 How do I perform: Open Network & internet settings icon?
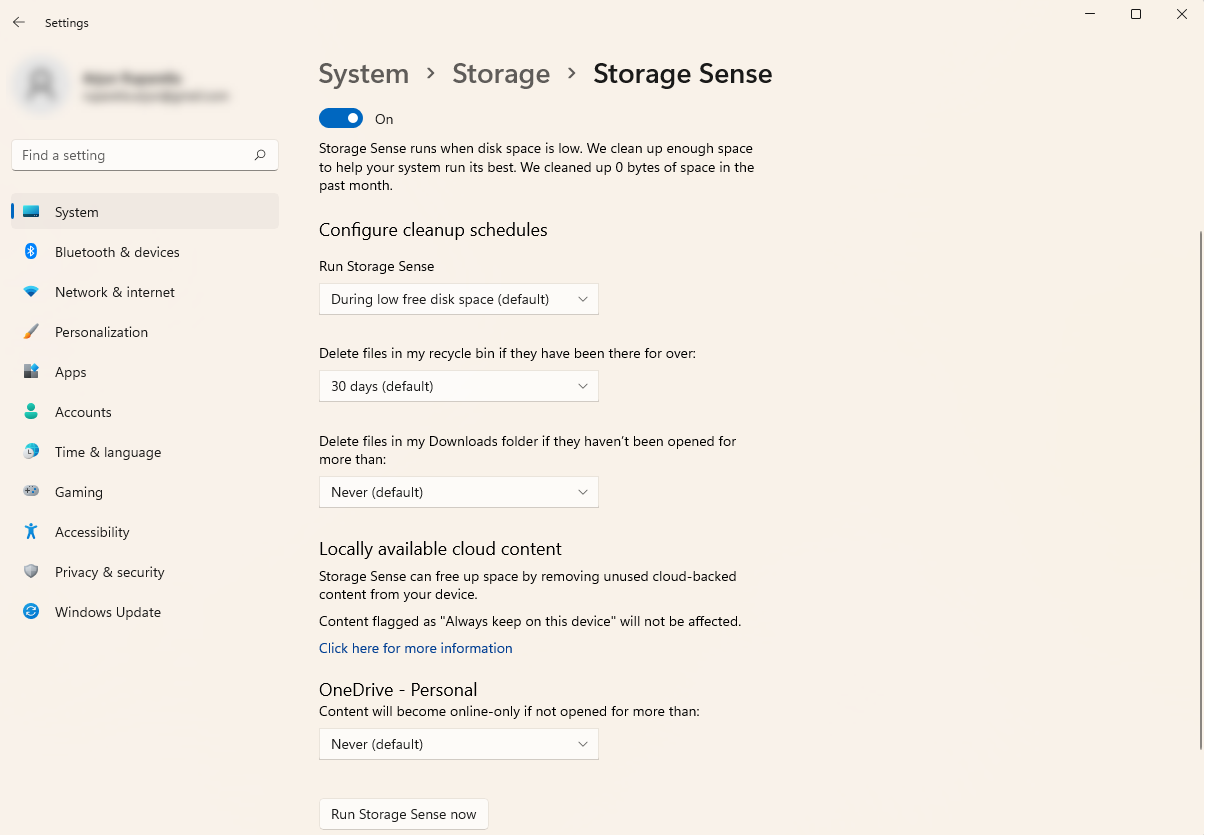tap(33, 292)
